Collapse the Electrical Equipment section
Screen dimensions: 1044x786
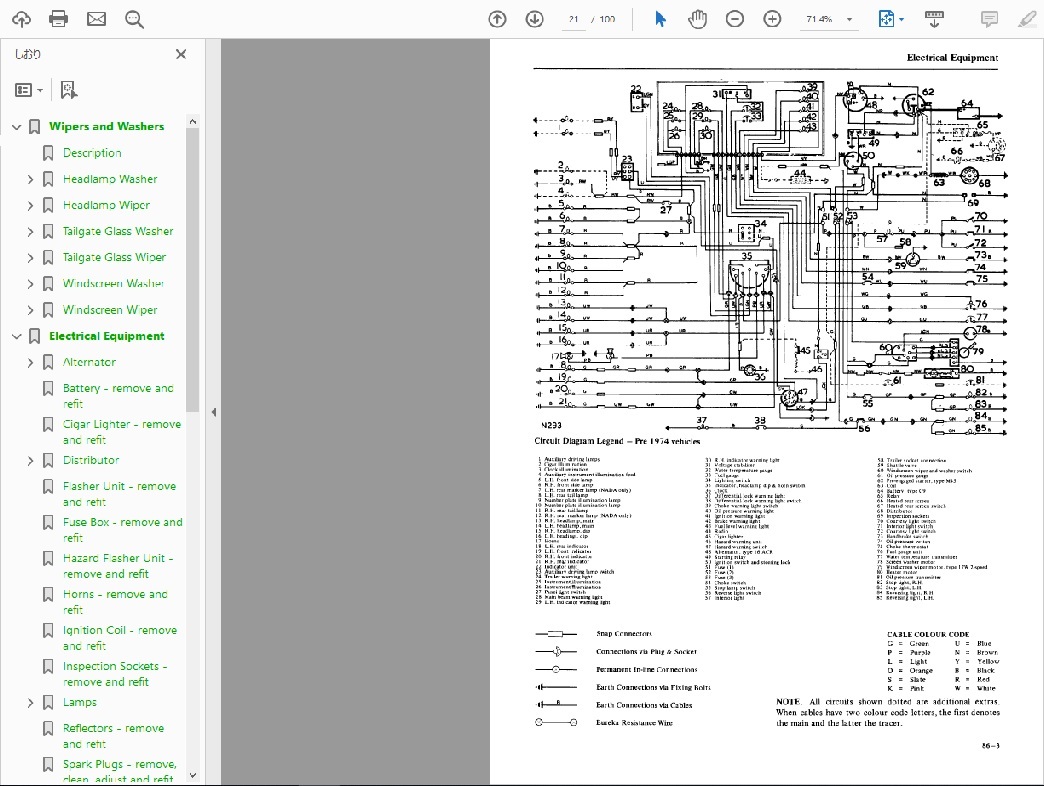click(x=17, y=336)
